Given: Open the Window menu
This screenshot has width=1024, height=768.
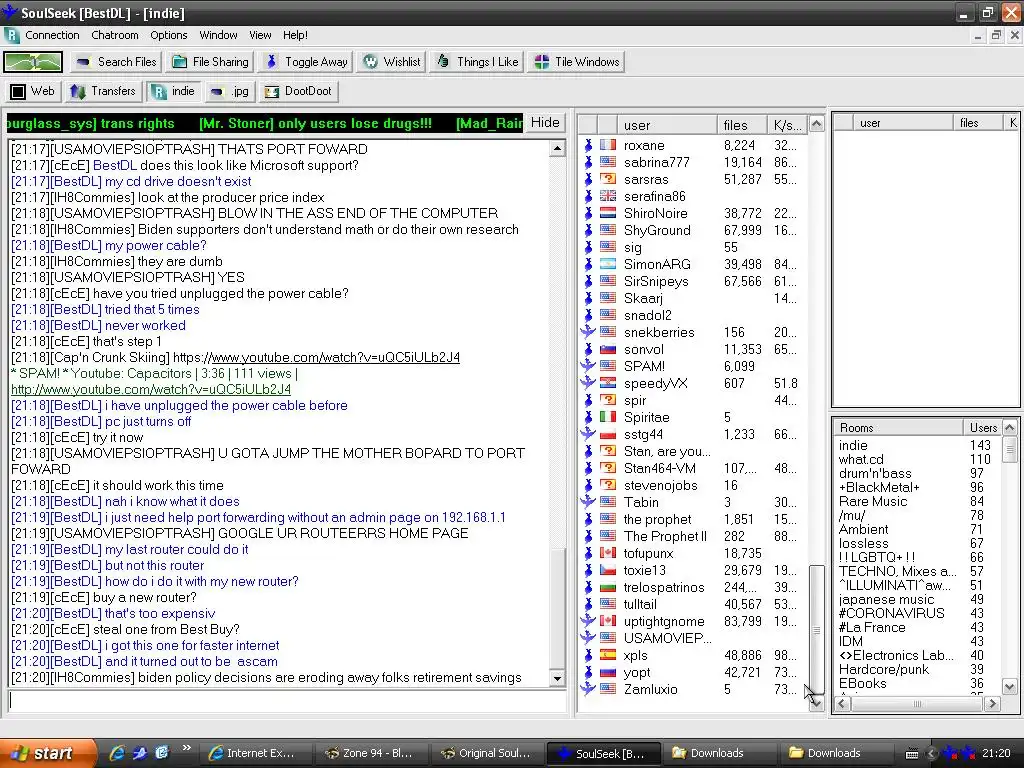Looking at the screenshot, I should click(218, 35).
